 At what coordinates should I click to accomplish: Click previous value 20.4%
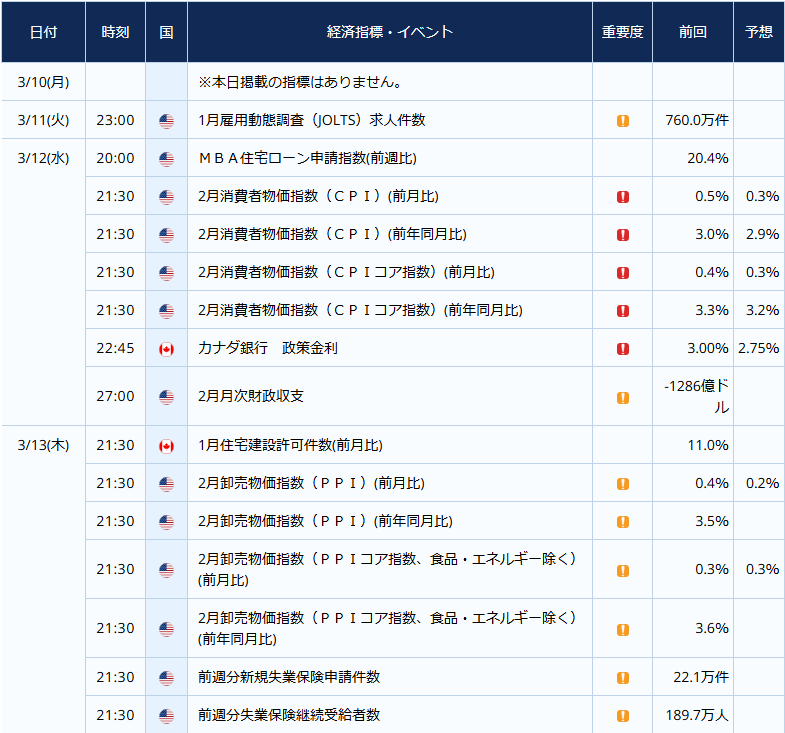tap(708, 158)
